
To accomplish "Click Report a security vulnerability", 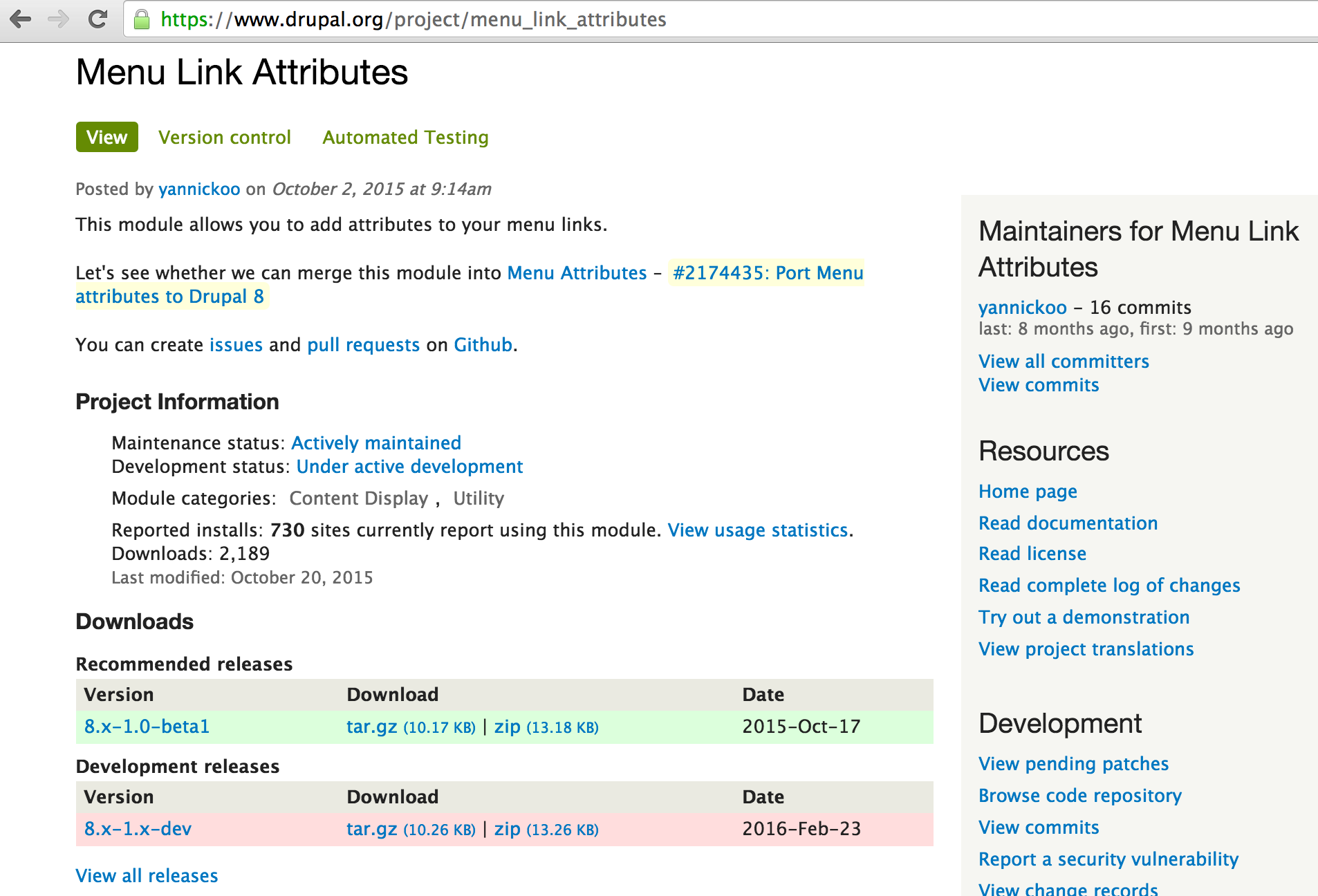I will [x=1108, y=859].
